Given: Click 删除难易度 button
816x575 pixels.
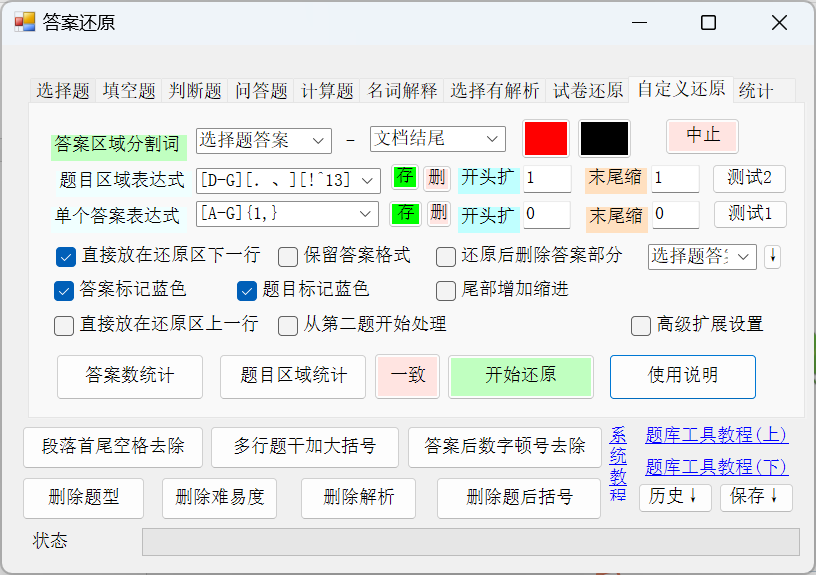Looking at the screenshot, I should 220,499.
